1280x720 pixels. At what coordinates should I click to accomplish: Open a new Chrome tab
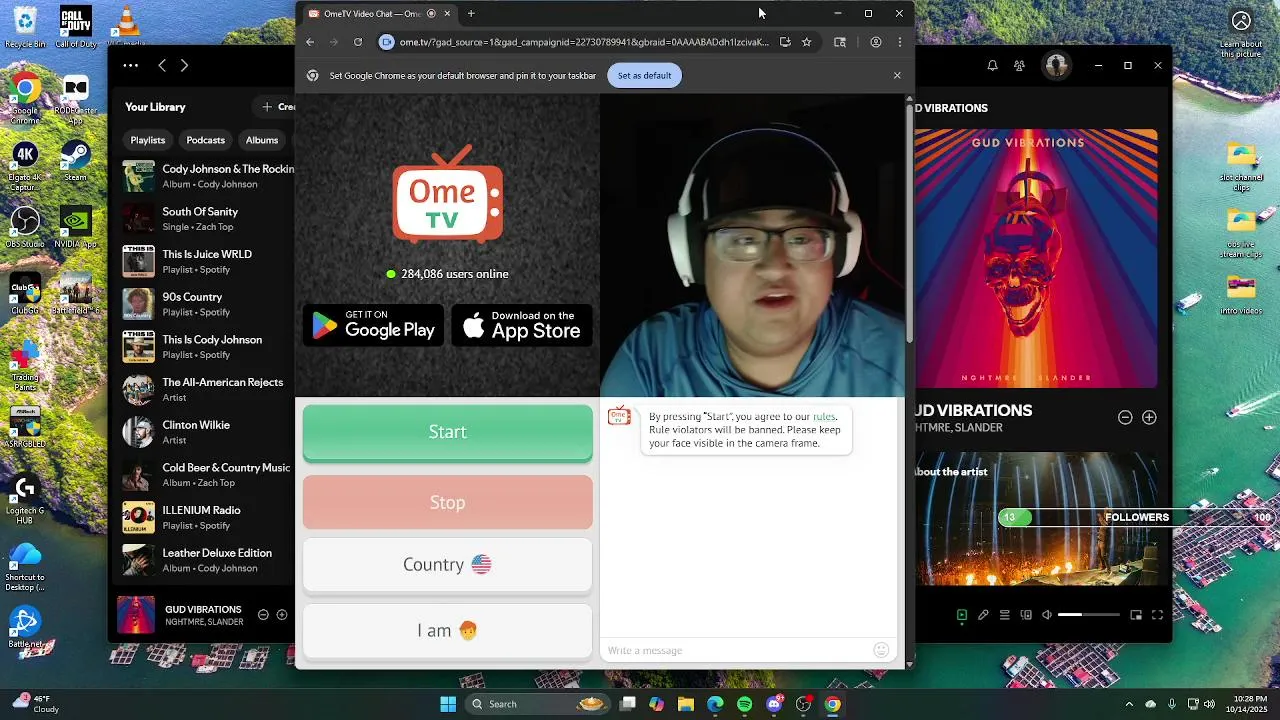click(471, 13)
